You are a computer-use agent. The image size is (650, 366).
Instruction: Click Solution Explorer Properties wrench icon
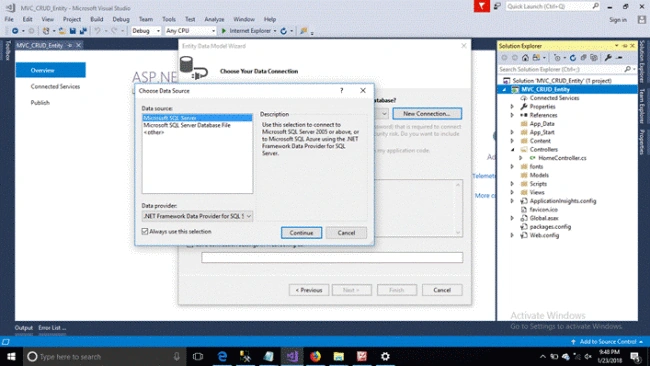click(x=608, y=58)
